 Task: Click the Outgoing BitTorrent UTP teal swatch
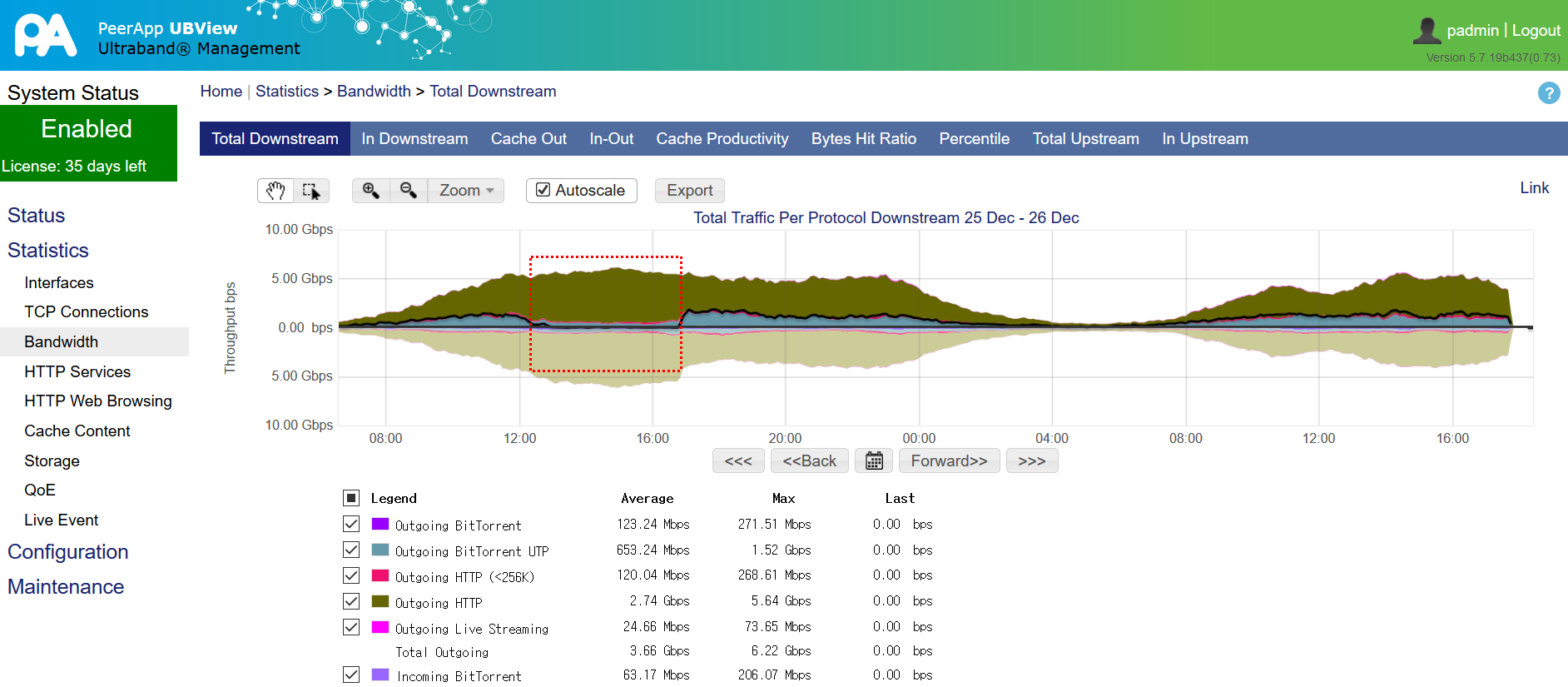click(380, 550)
